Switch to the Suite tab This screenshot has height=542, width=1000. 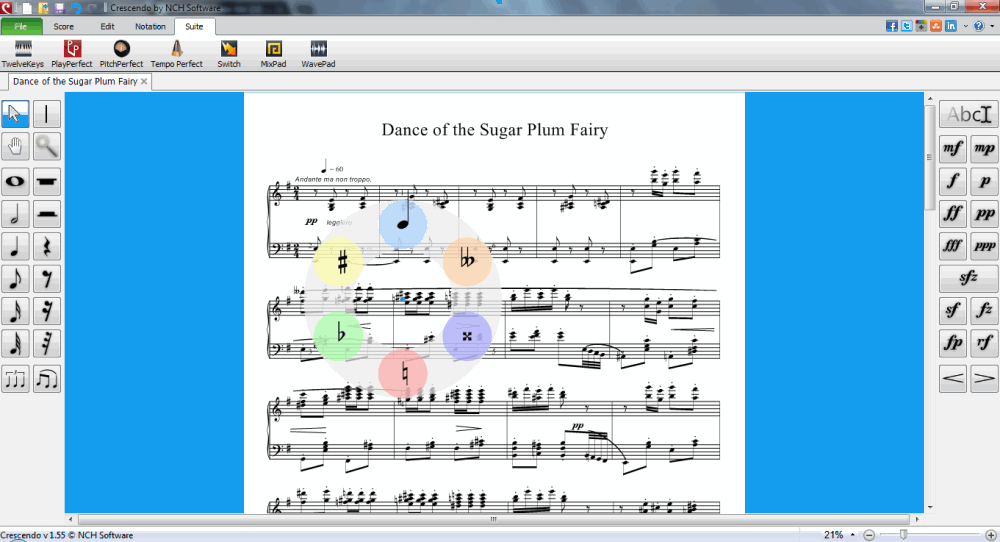coord(195,27)
